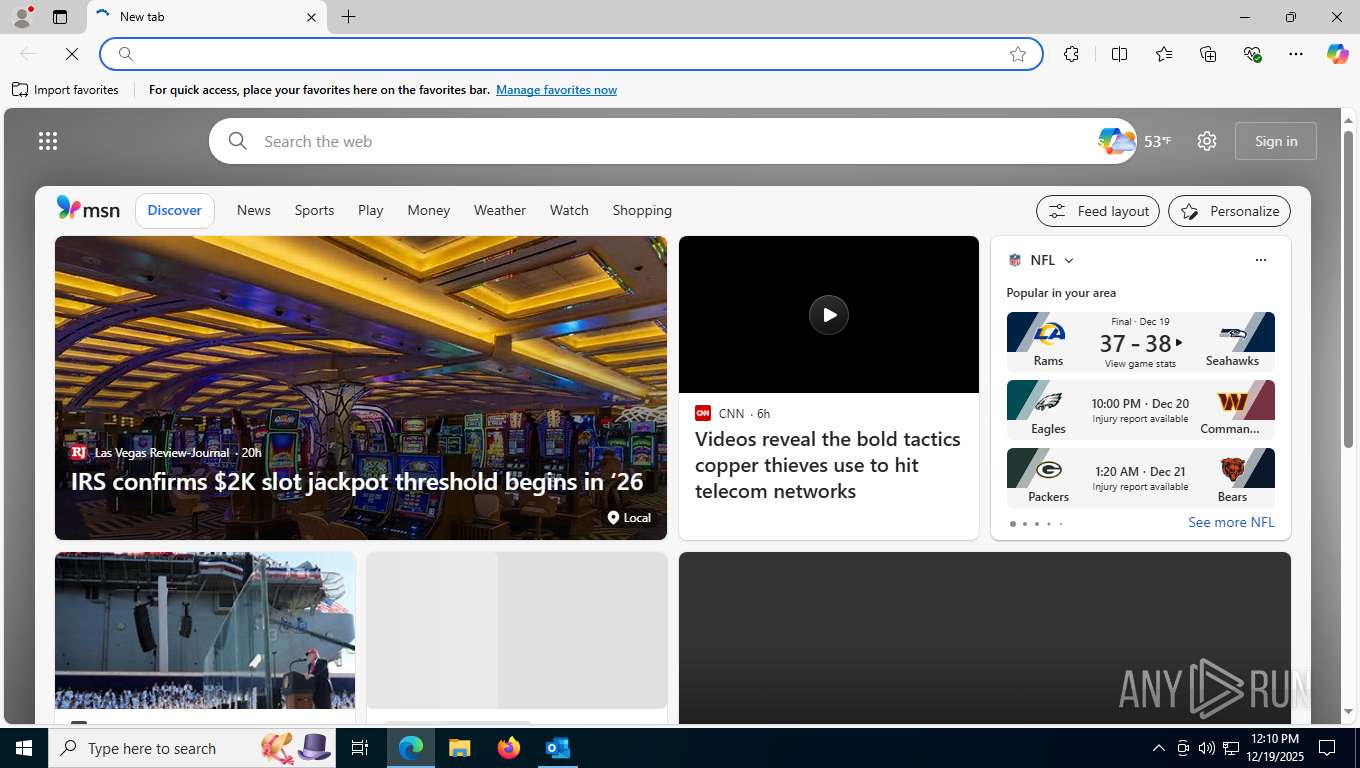Open the Favorites hub icon
Viewport: 1360px width, 768px height.
(x=1163, y=54)
